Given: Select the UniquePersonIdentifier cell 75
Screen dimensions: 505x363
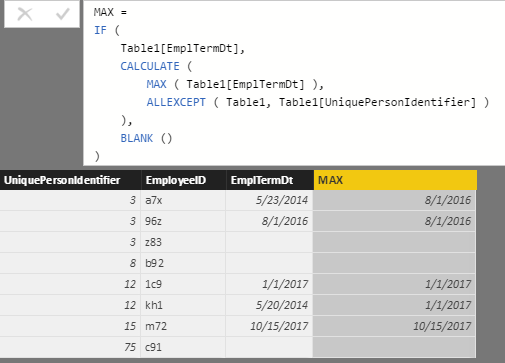Looking at the screenshot, I should click(70, 347).
